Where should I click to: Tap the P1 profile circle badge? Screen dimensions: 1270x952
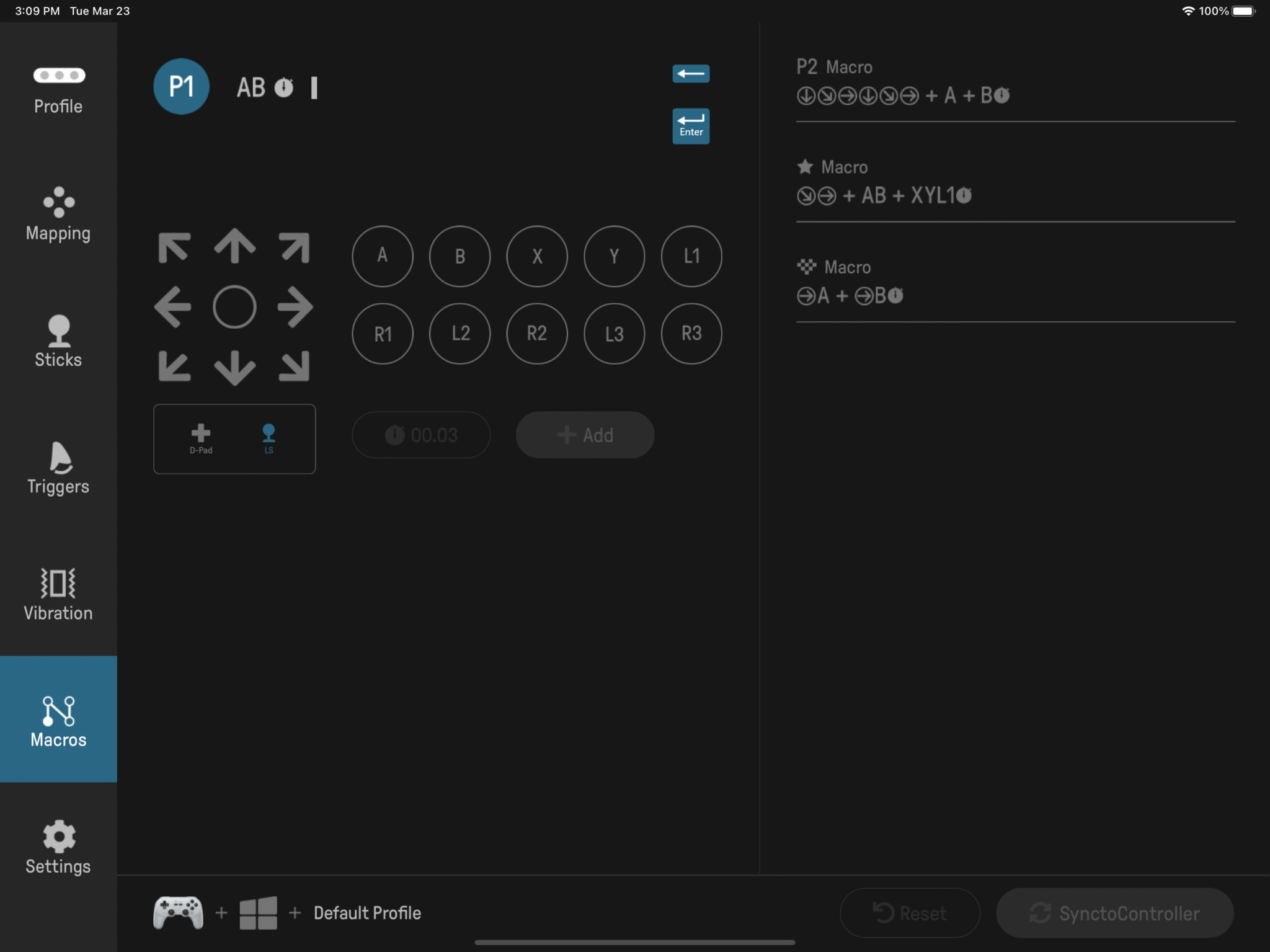coord(181,87)
